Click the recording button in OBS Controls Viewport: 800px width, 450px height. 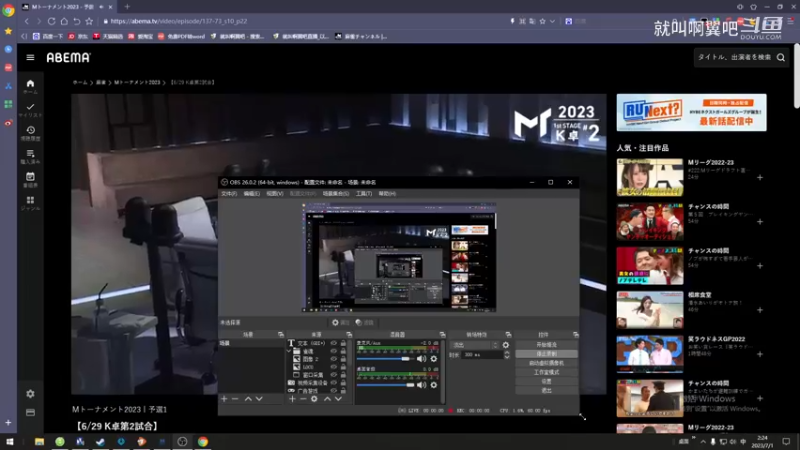[546, 354]
